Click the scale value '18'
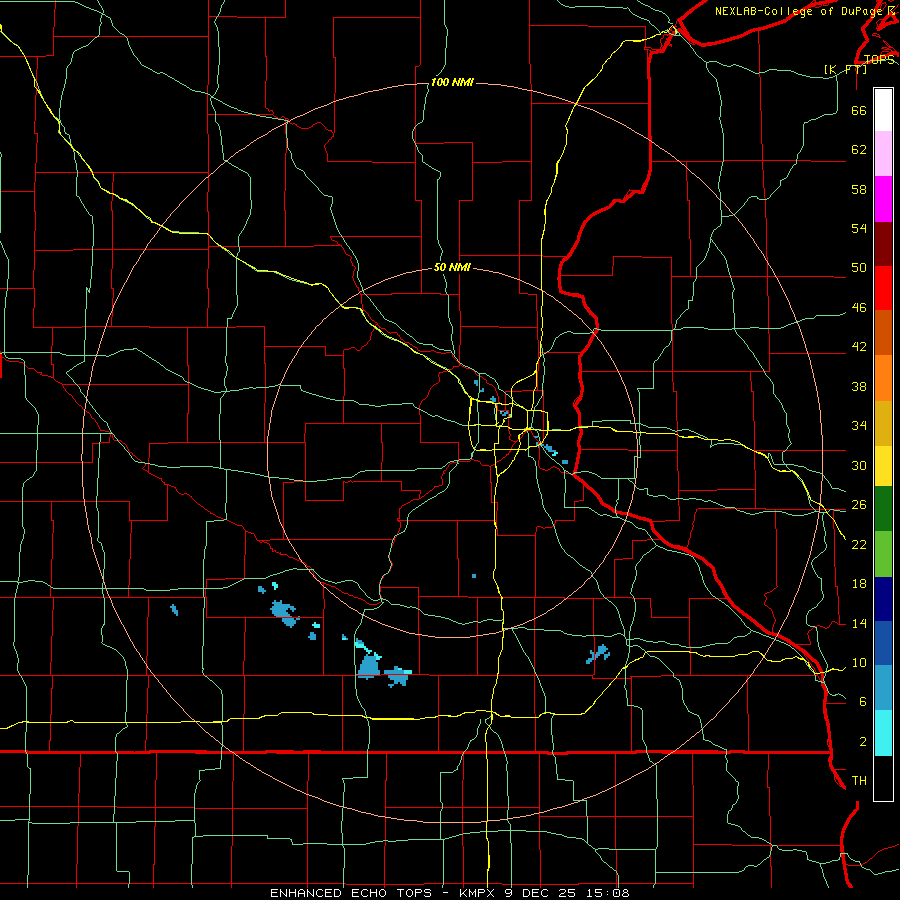 point(859,584)
